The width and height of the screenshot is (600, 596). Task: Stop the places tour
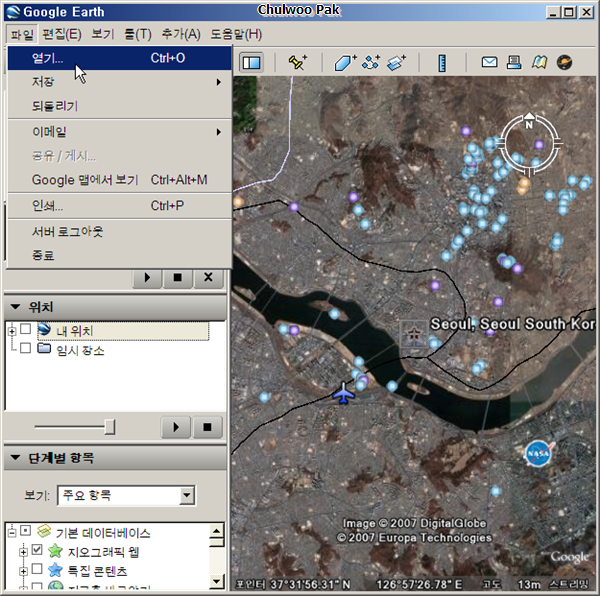(207, 427)
